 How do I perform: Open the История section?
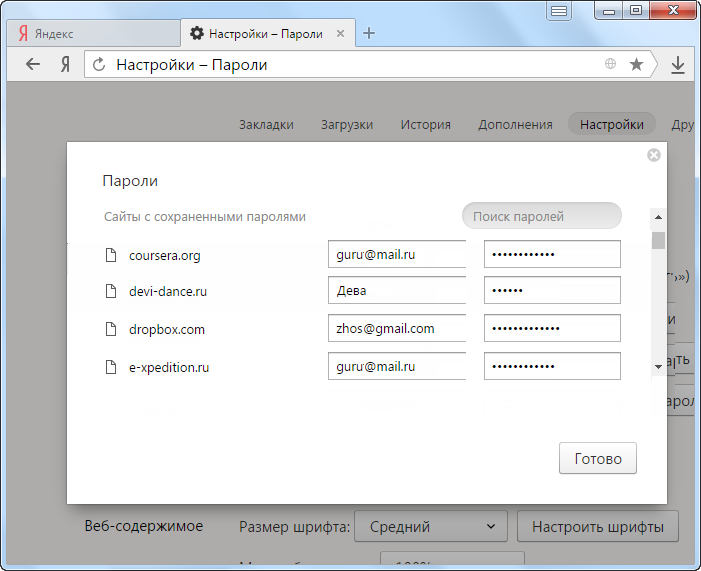click(x=426, y=124)
